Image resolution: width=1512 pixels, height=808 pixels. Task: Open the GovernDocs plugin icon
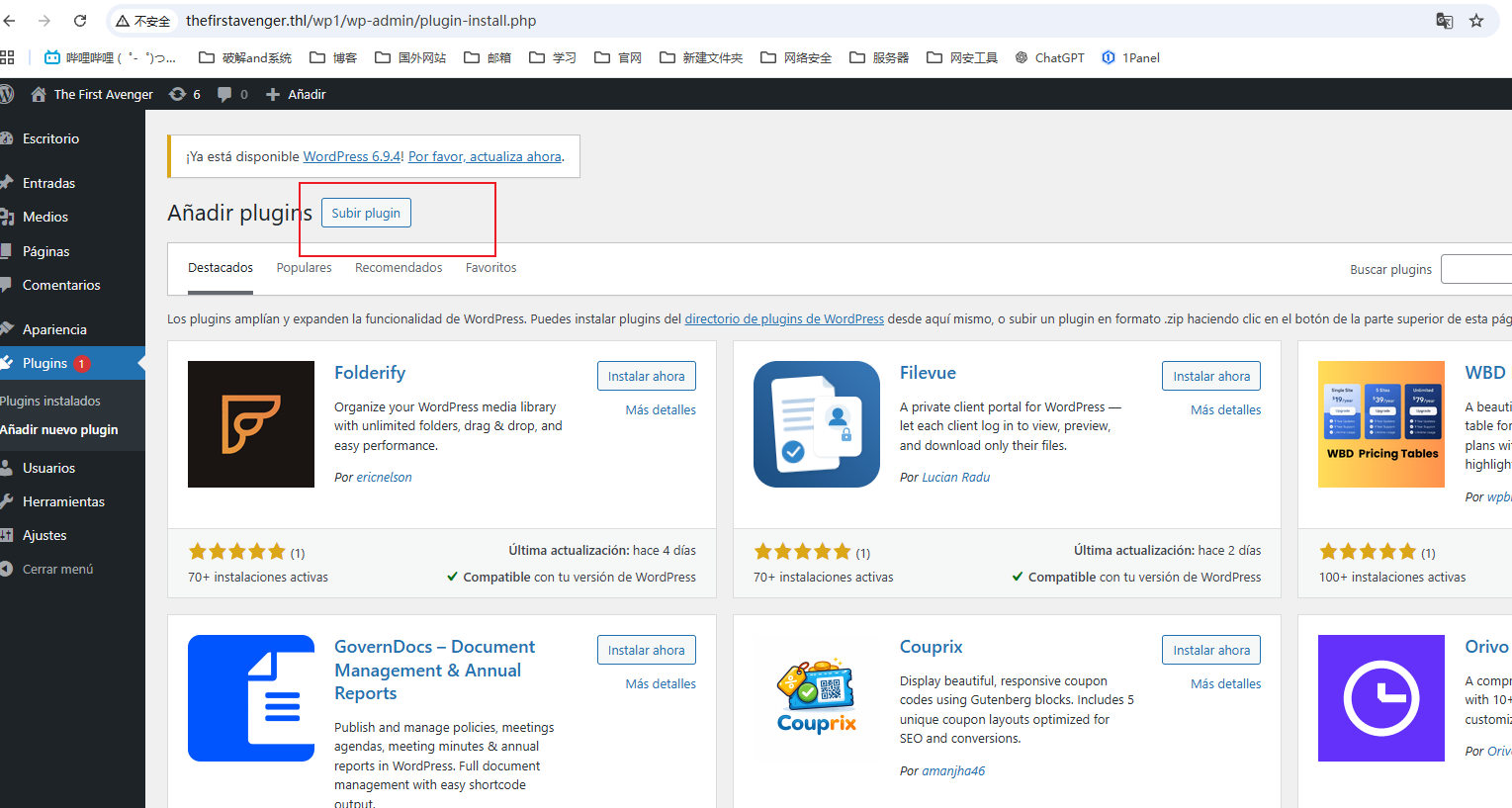point(251,698)
